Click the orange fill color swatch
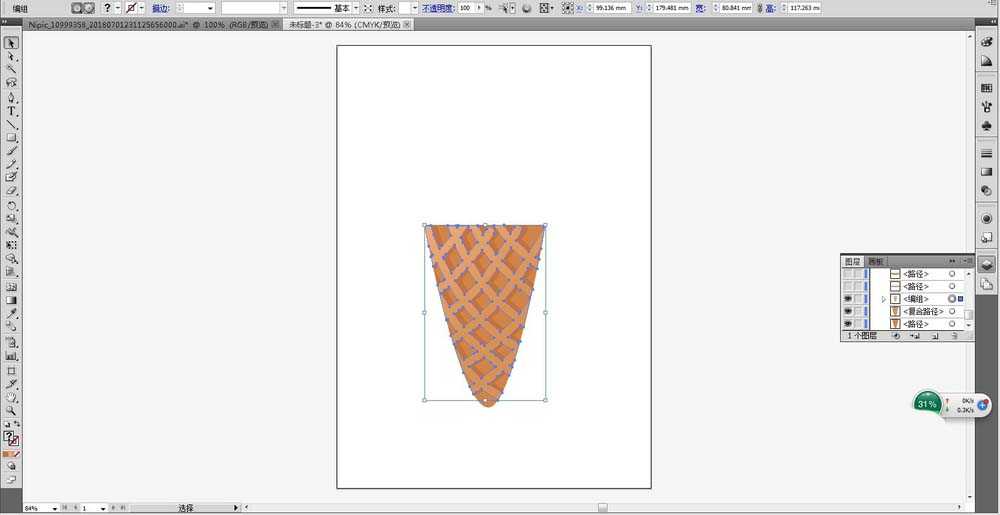The height and width of the screenshot is (515, 1000). (x=9, y=453)
